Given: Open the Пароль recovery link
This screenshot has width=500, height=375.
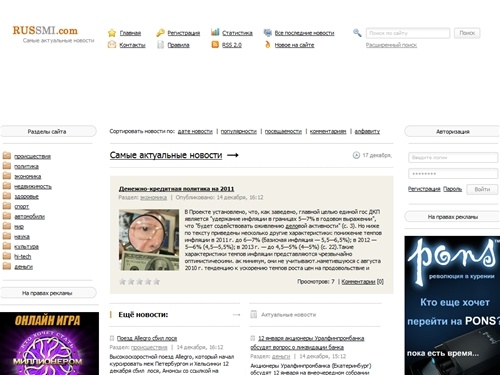Looking at the screenshot, I should click(x=452, y=189).
